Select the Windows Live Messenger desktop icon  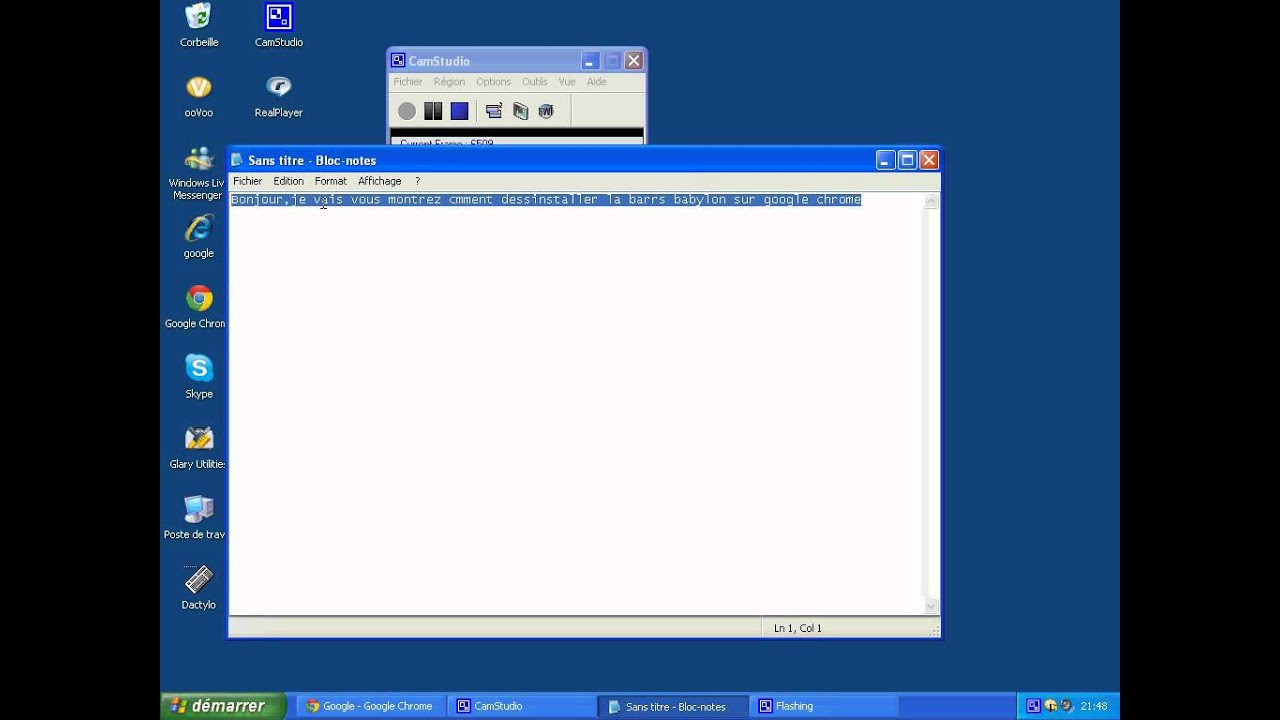point(197,173)
